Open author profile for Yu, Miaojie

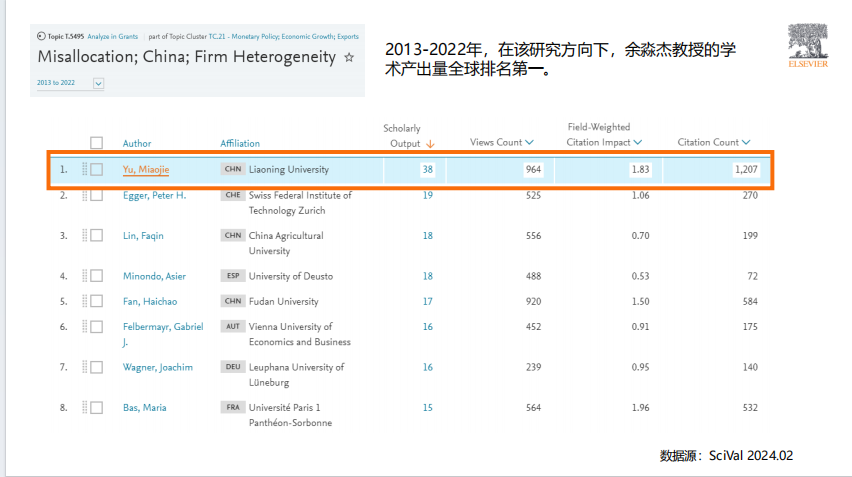pyautogui.click(x=146, y=169)
